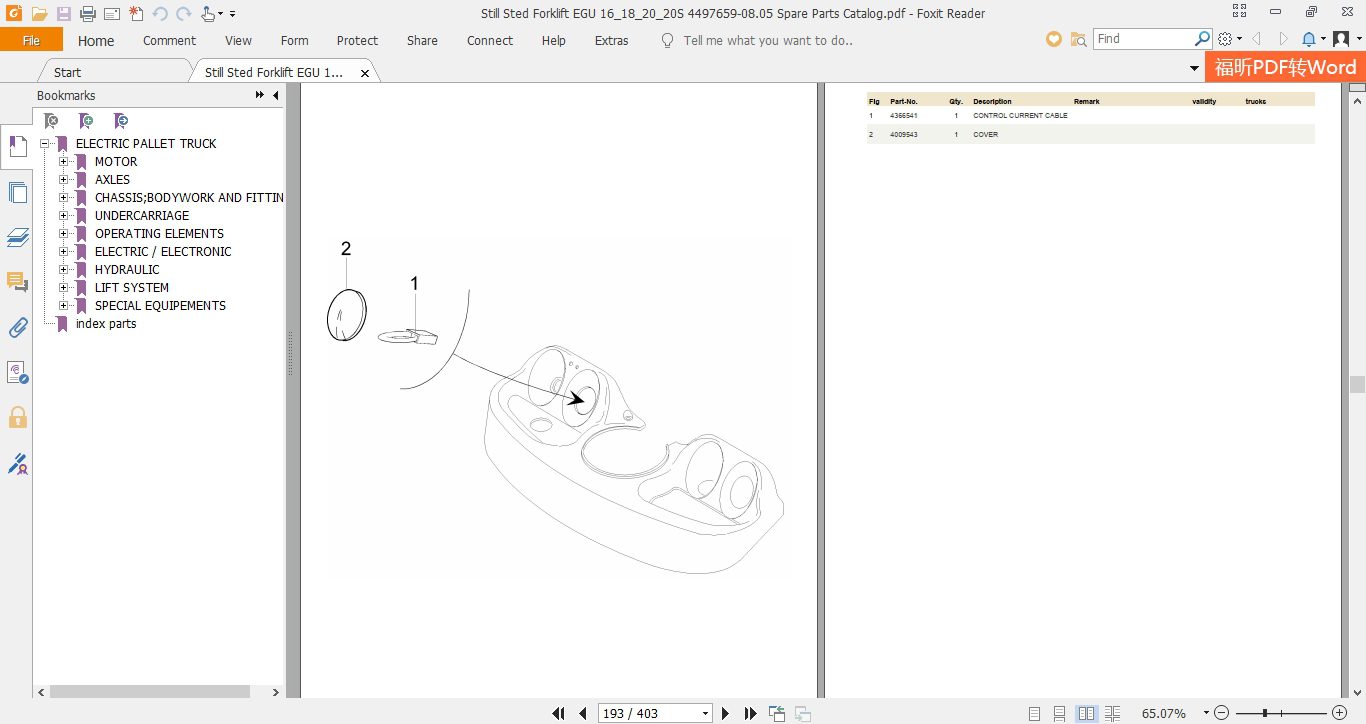Open the Security lock panel

17,417
